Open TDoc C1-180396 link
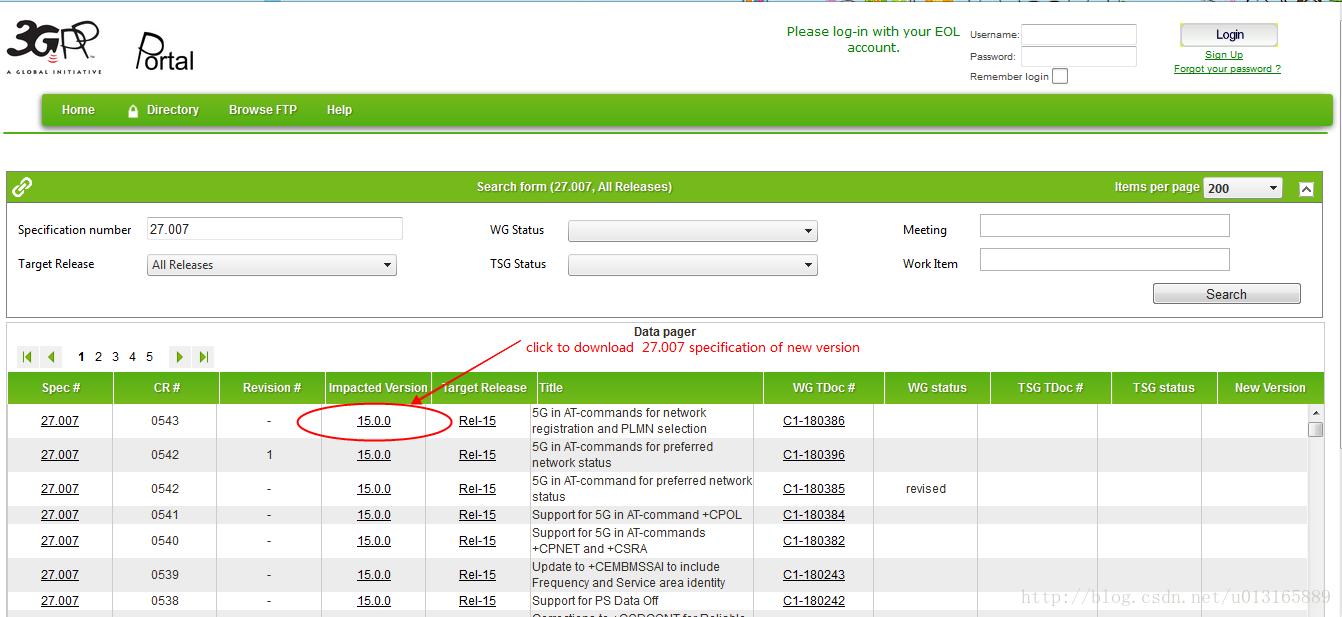 [x=814, y=455]
